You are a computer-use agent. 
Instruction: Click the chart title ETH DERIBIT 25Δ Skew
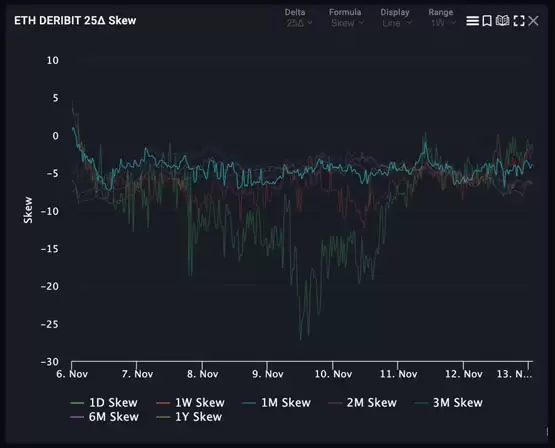75,21
